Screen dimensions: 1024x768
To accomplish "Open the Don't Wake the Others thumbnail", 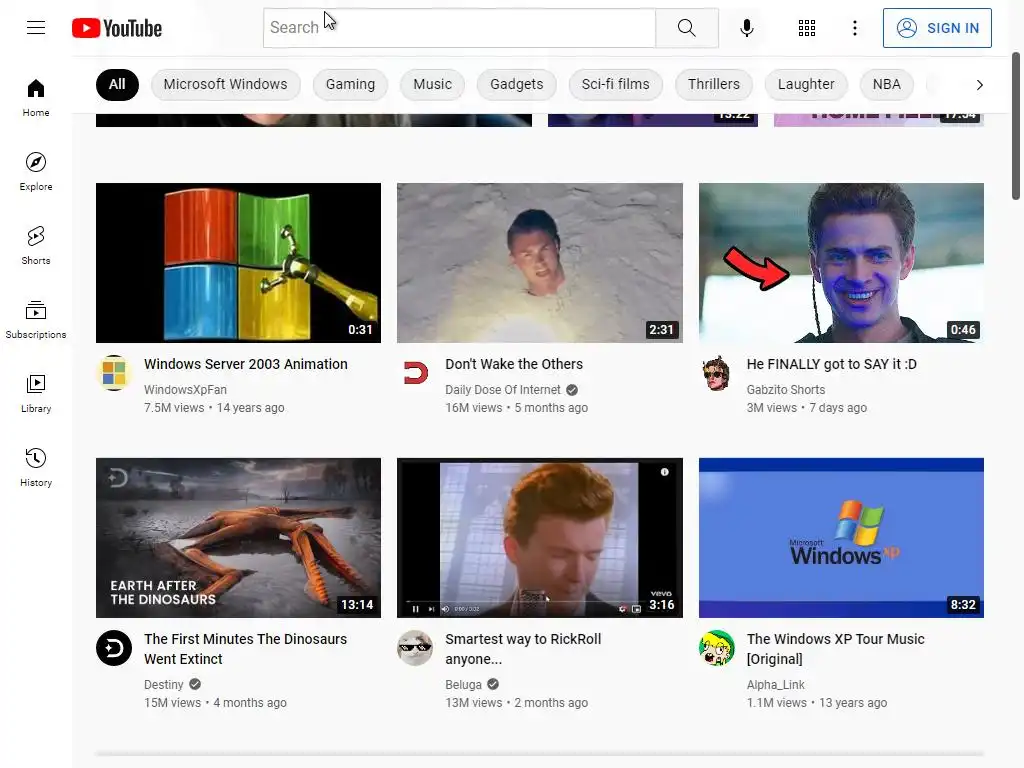I will (539, 263).
